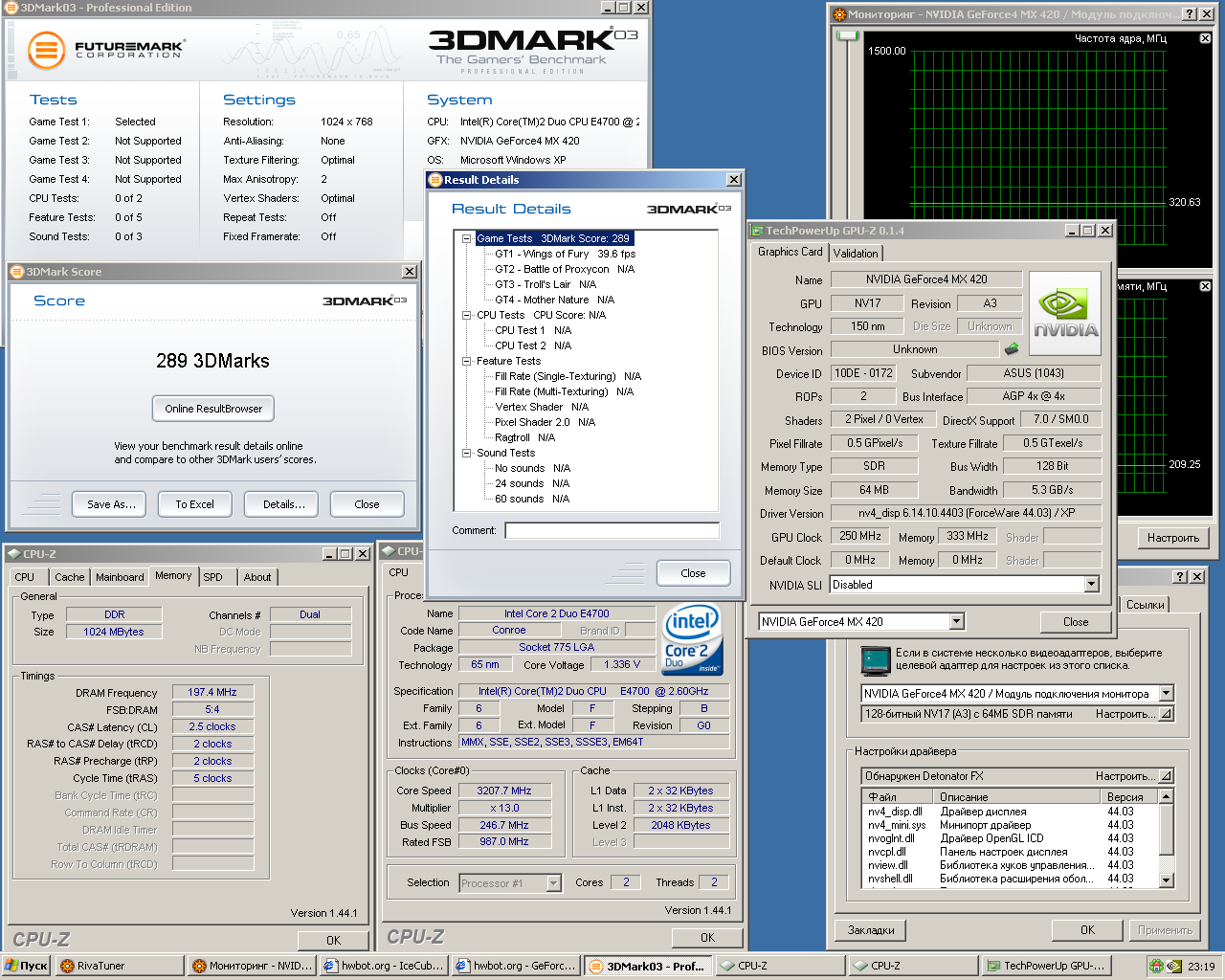
Task: Open the Пуск start menu
Action: click(26, 966)
